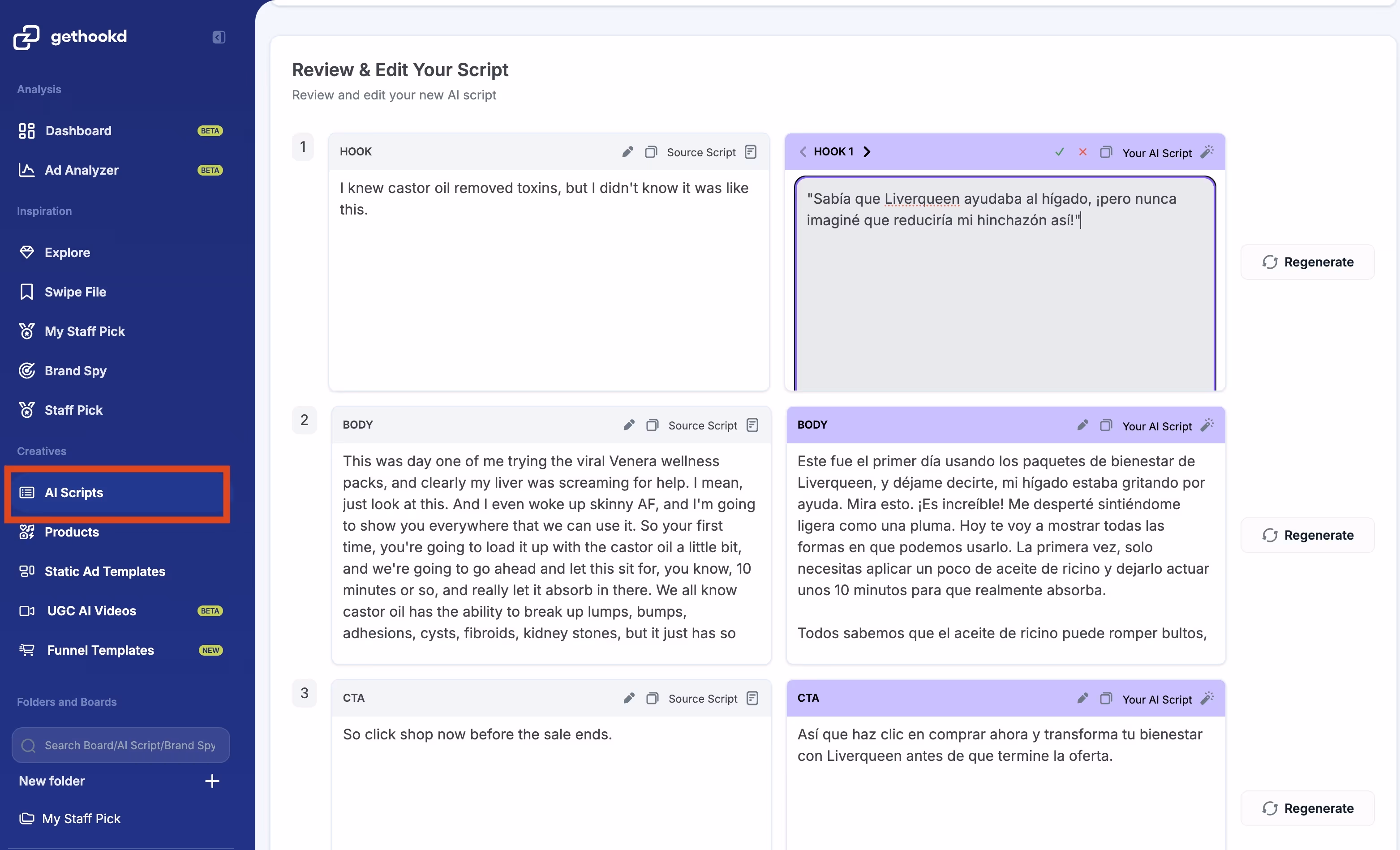Copy the source HOOK text with copy icon
Screen dimensions: 1400x850
651,152
